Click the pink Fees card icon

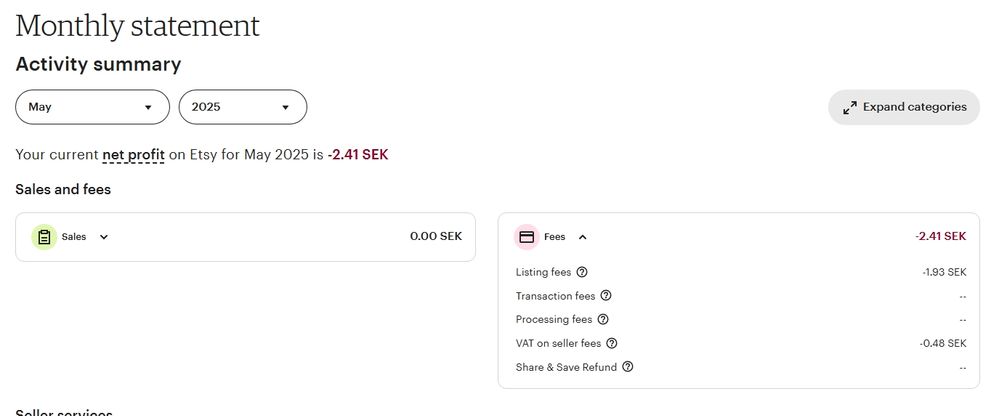point(526,237)
